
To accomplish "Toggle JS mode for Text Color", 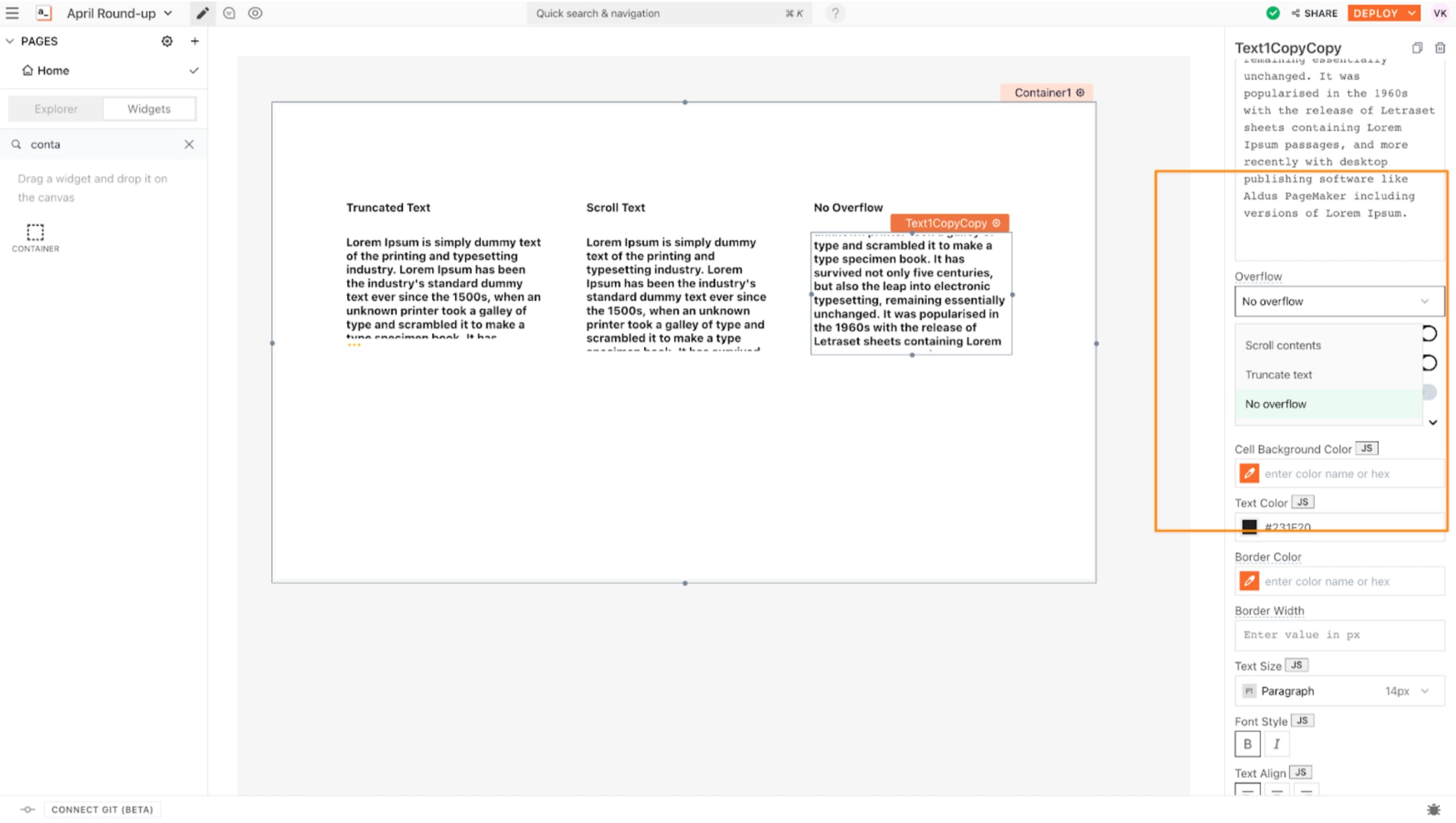I will pos(1302,502).
